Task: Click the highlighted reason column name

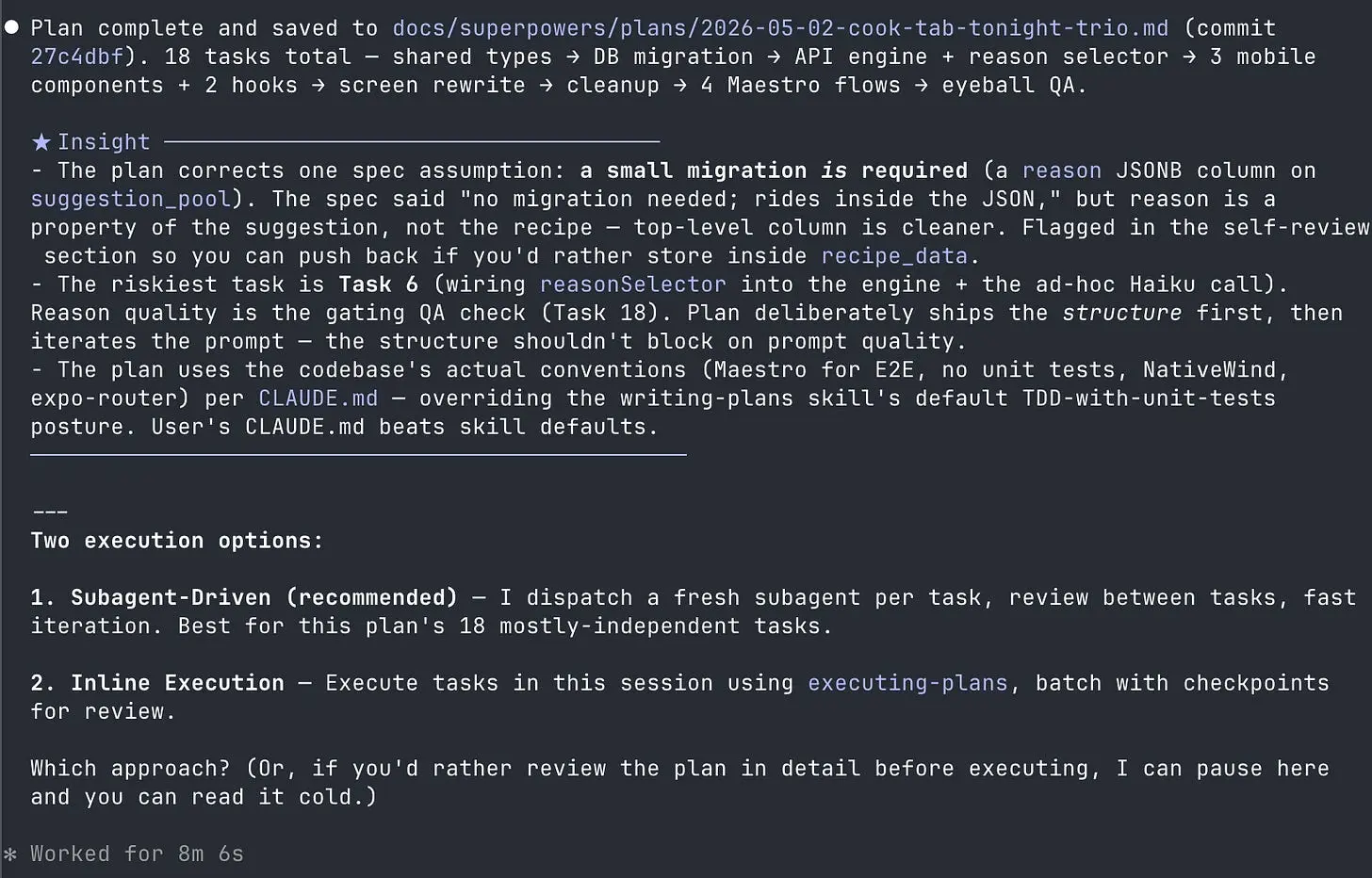Action: pyautogui.click(x=1061, y=171)
